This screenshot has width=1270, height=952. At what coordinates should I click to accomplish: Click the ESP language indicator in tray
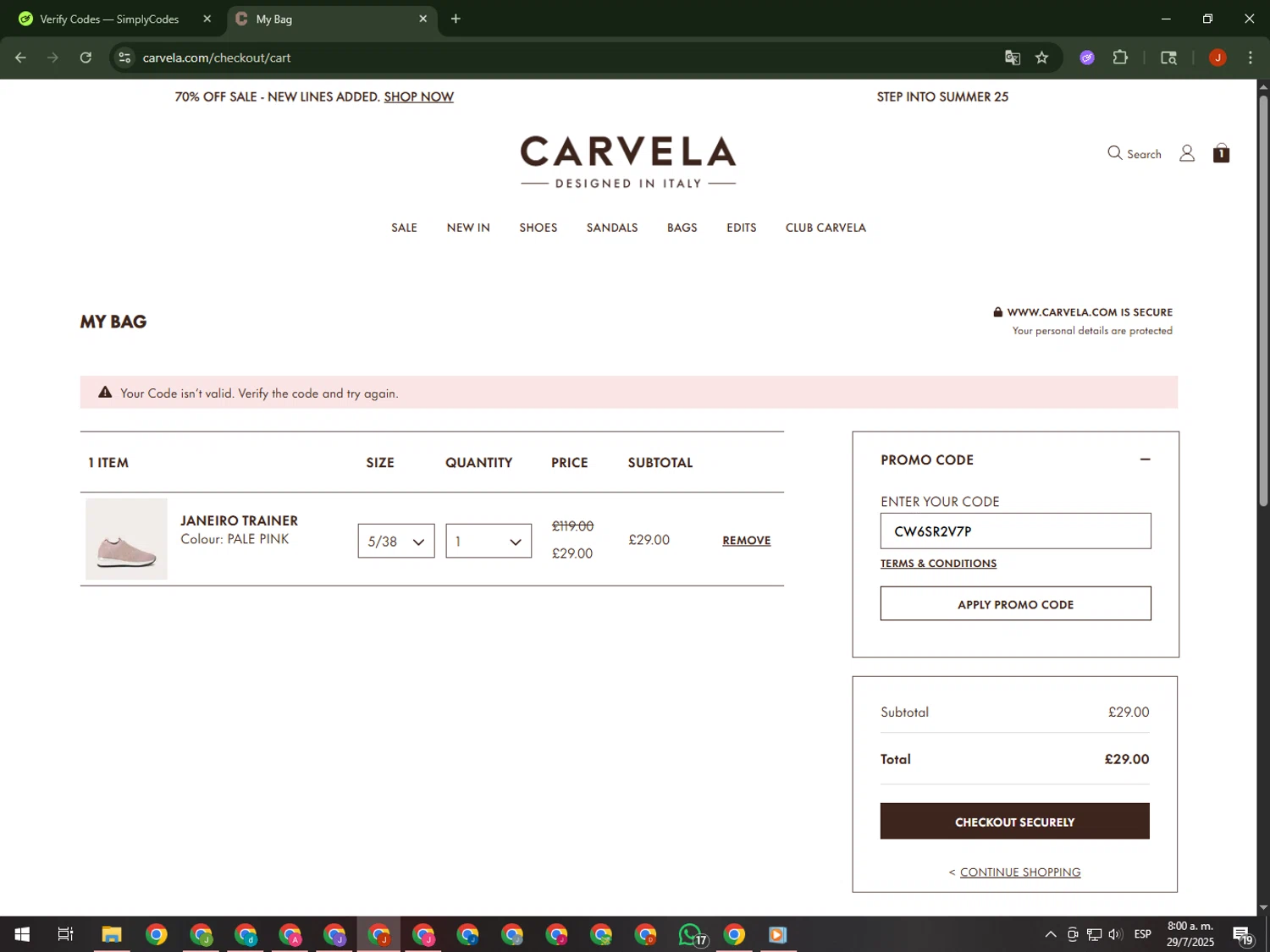1143,934
